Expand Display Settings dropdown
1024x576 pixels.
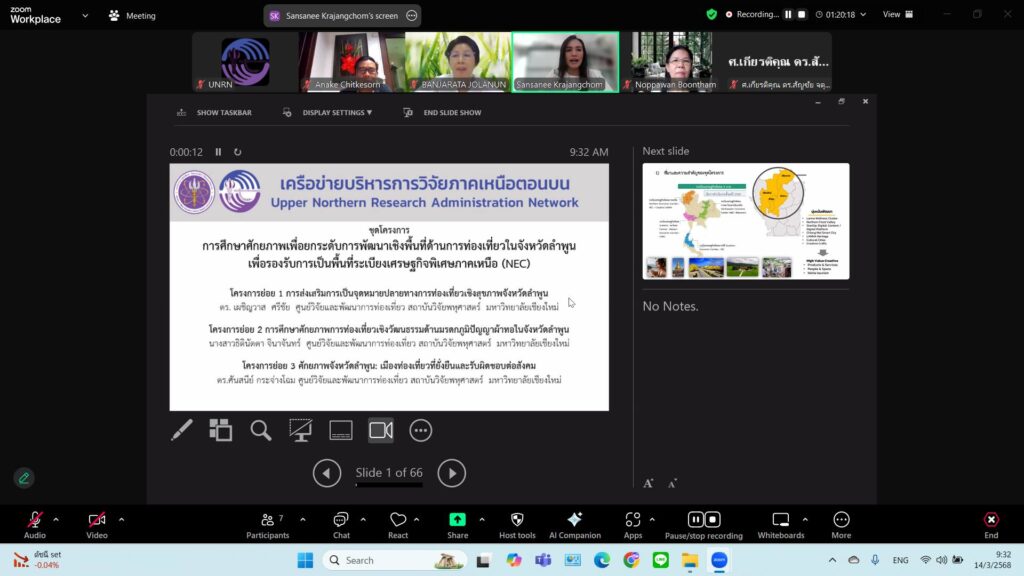point(328,113)
